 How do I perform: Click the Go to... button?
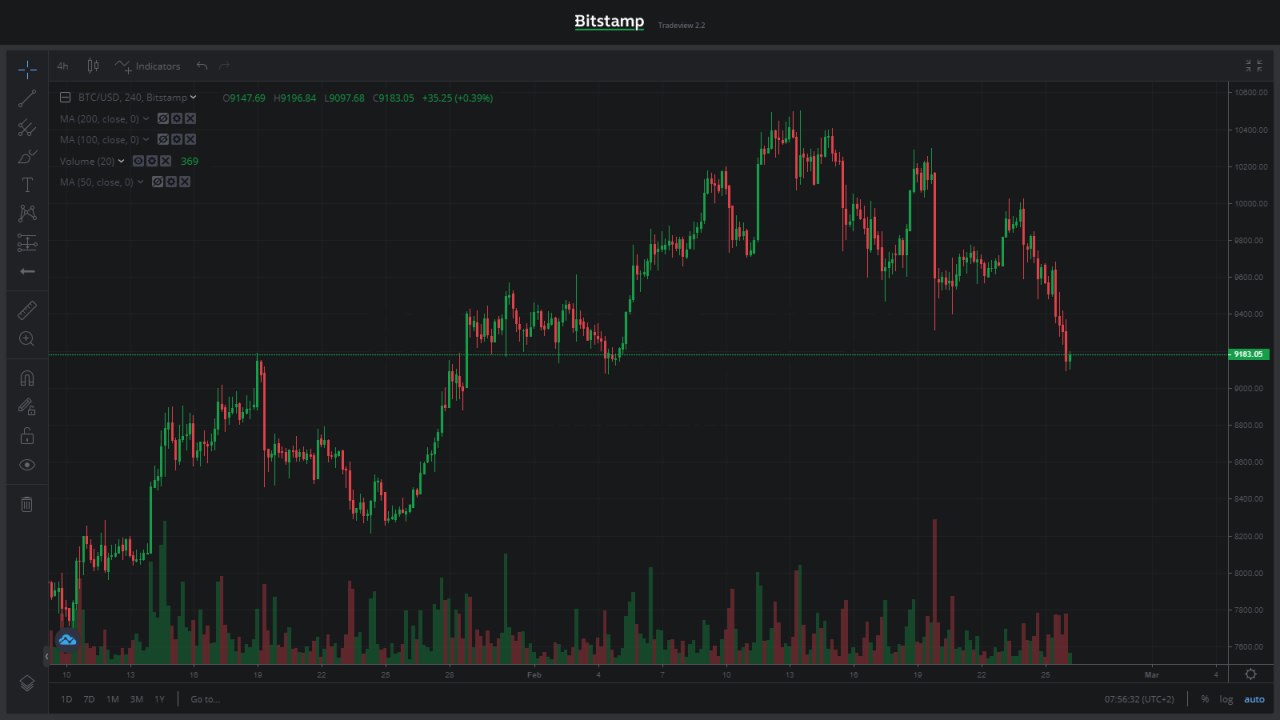[205, 699]
